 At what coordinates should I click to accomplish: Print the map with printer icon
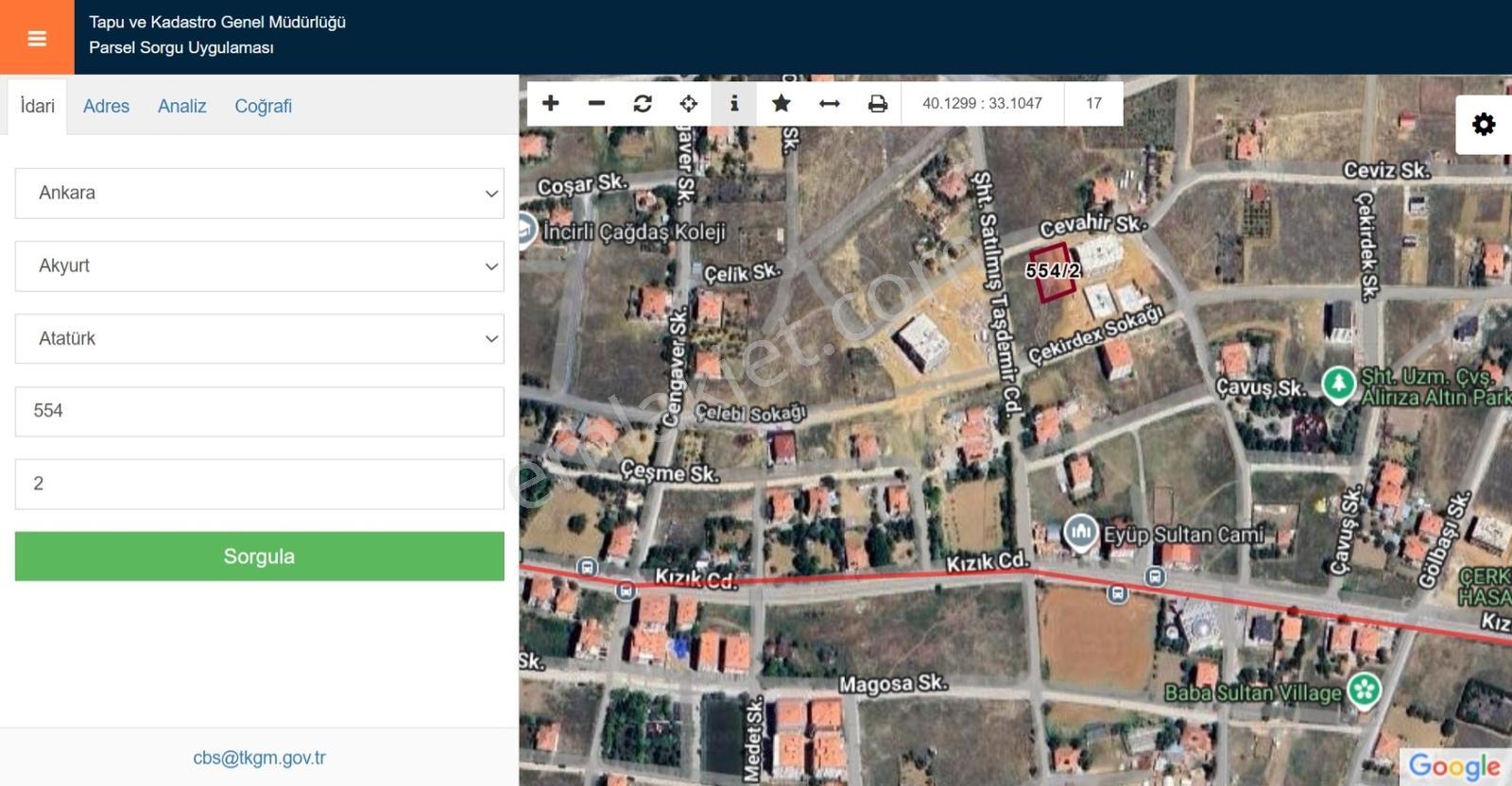[x=878, y=103]
